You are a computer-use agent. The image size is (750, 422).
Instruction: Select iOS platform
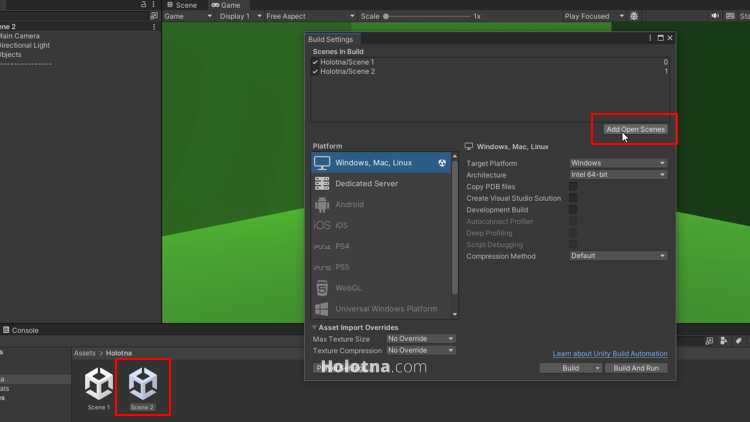click(x=381, y=225)
